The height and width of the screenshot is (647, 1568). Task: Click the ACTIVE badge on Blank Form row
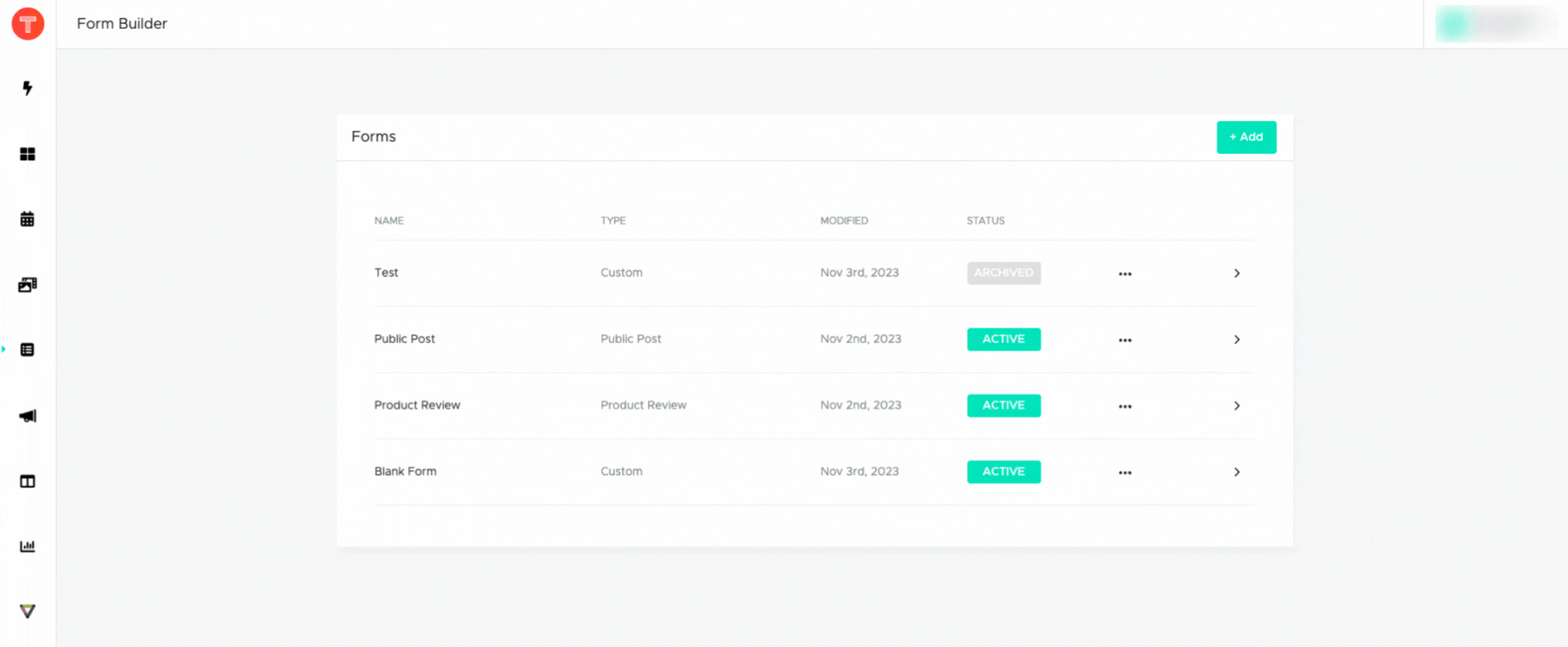pyautogui.click(x=1003, y=471)
